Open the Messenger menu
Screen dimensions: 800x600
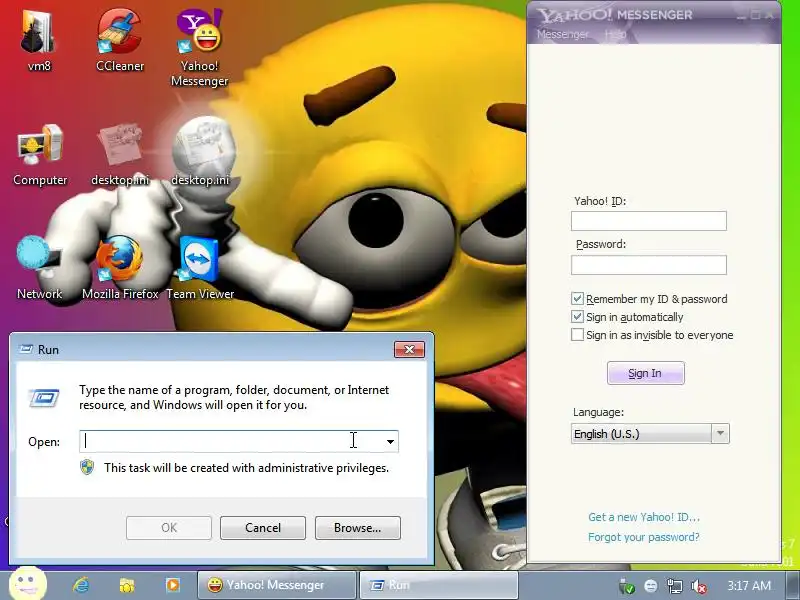click(x=562, y=34)
